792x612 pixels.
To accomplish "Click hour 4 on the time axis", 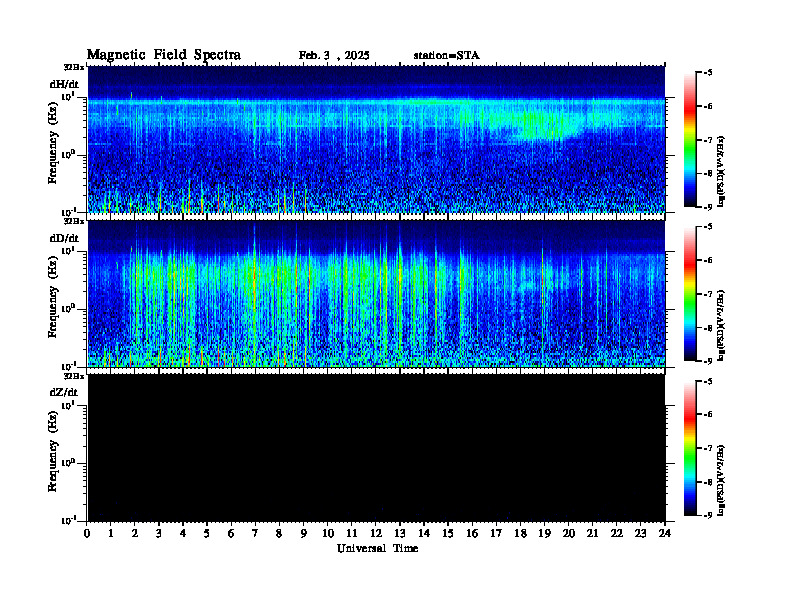I will [183, 533].
